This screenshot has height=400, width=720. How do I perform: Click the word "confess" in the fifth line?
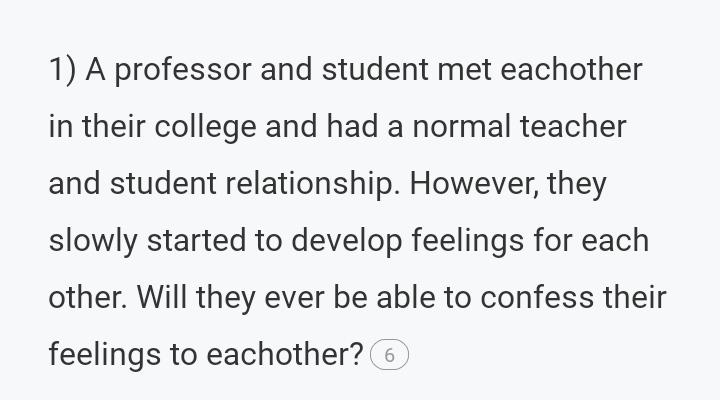click(537, 297)
